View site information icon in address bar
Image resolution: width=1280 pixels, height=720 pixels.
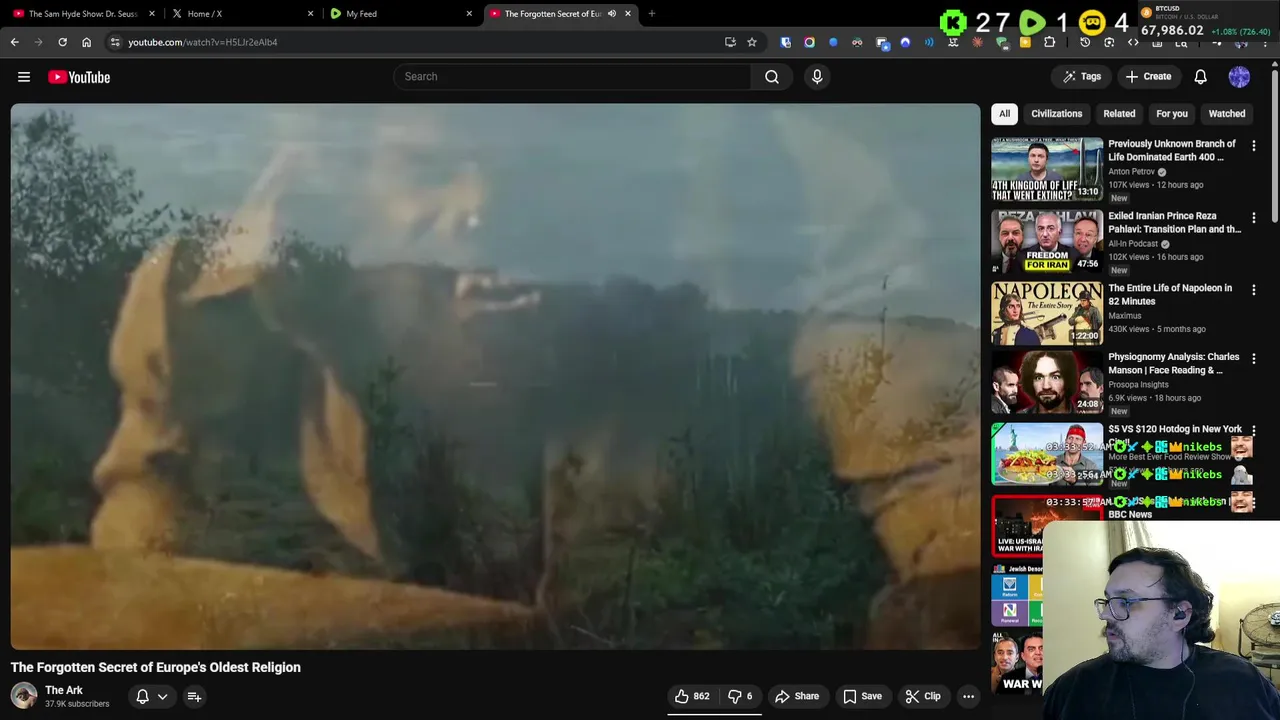click(x=115, y=42)
